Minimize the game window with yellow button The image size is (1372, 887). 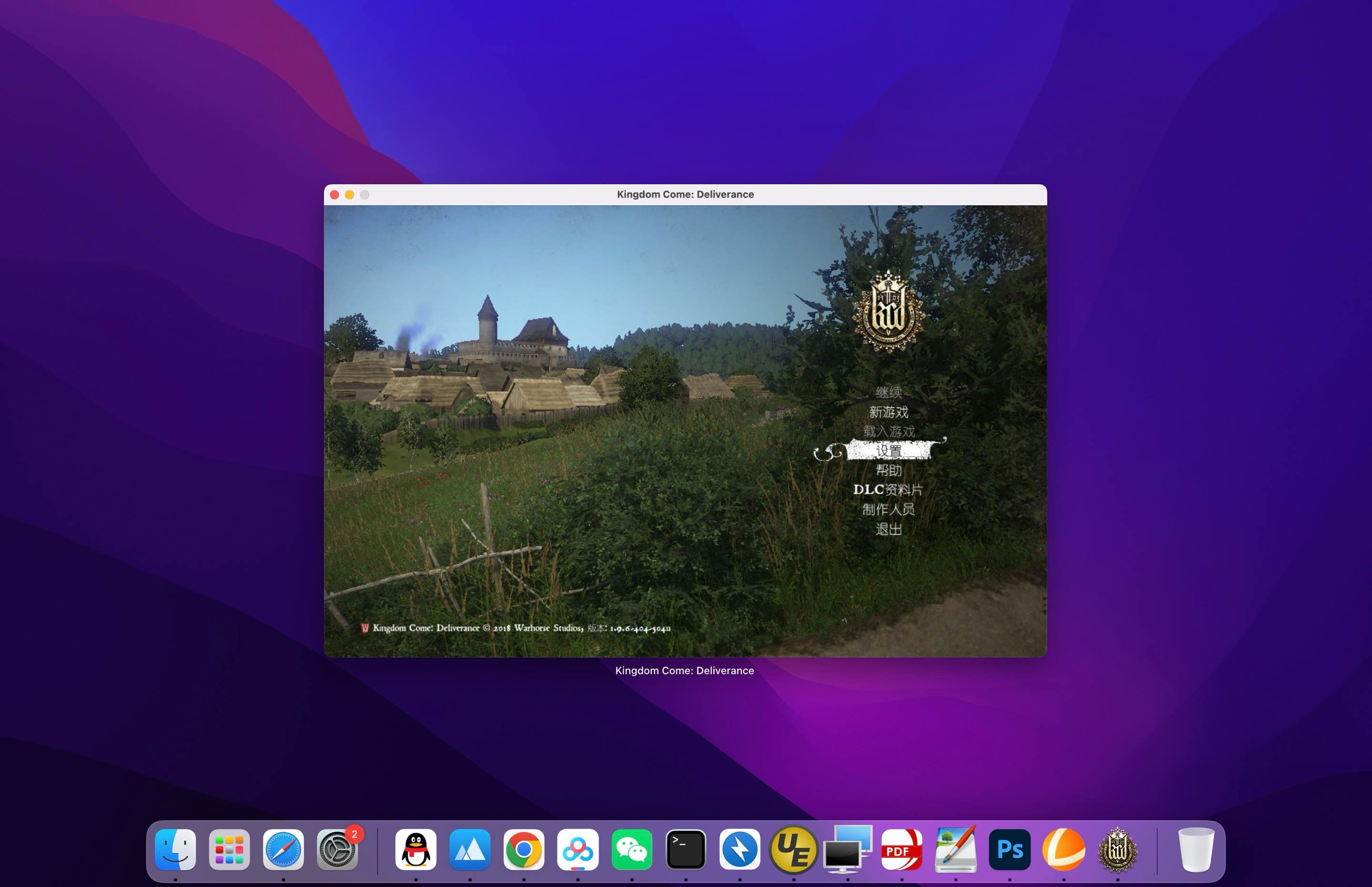(x=350, y=195)
